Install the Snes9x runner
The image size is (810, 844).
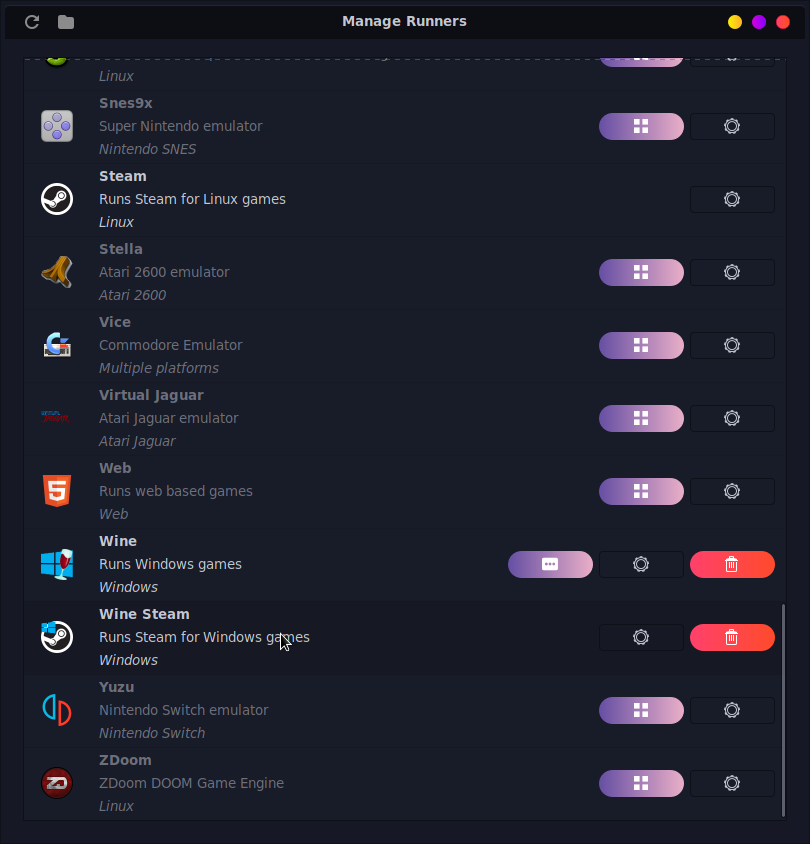click(x=641, y=126)
